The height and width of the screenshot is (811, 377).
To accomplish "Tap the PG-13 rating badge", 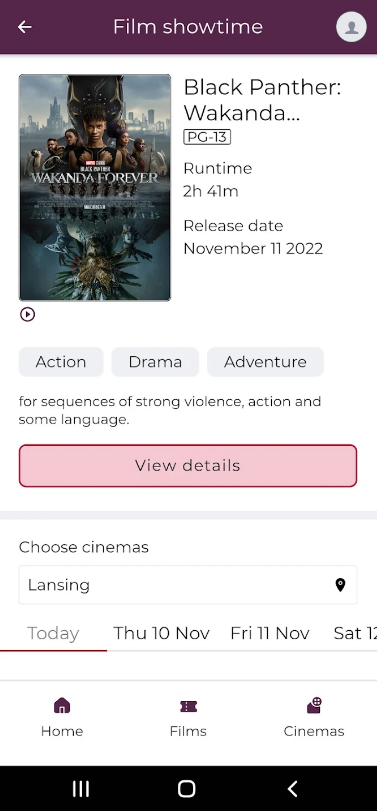I will pyautogui.click(x=207, y=137).
